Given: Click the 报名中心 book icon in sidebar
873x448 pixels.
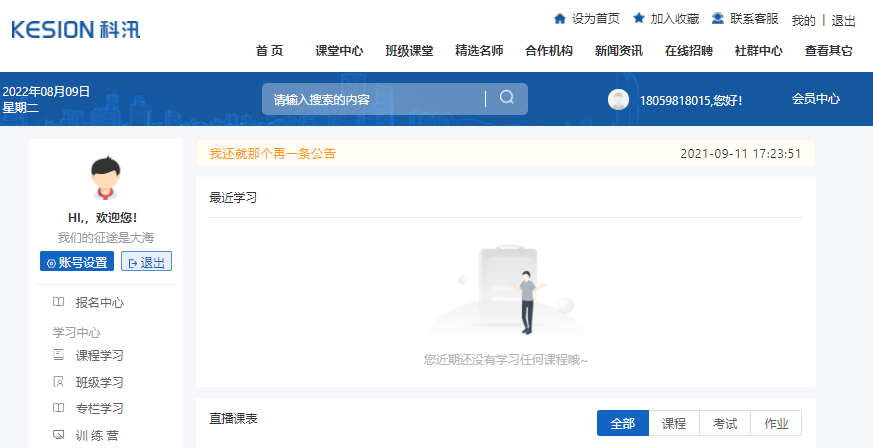Looking at the screenshot, I should 59,302.
